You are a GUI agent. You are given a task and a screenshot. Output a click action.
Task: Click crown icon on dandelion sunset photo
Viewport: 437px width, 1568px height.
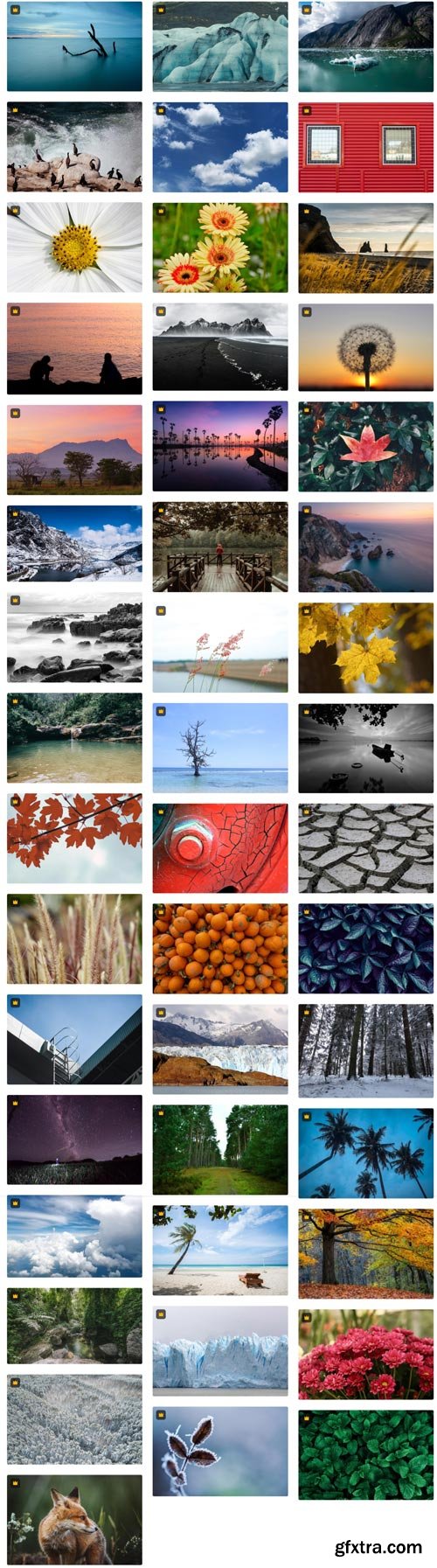point(307,311)
